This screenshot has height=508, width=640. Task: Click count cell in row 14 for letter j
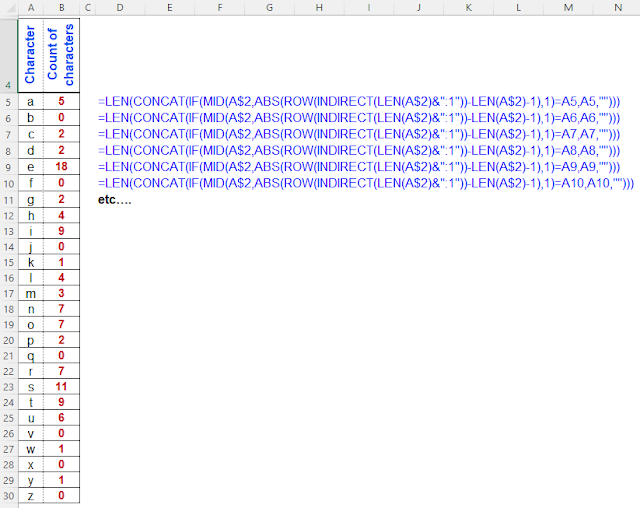(x=62, y=246)
